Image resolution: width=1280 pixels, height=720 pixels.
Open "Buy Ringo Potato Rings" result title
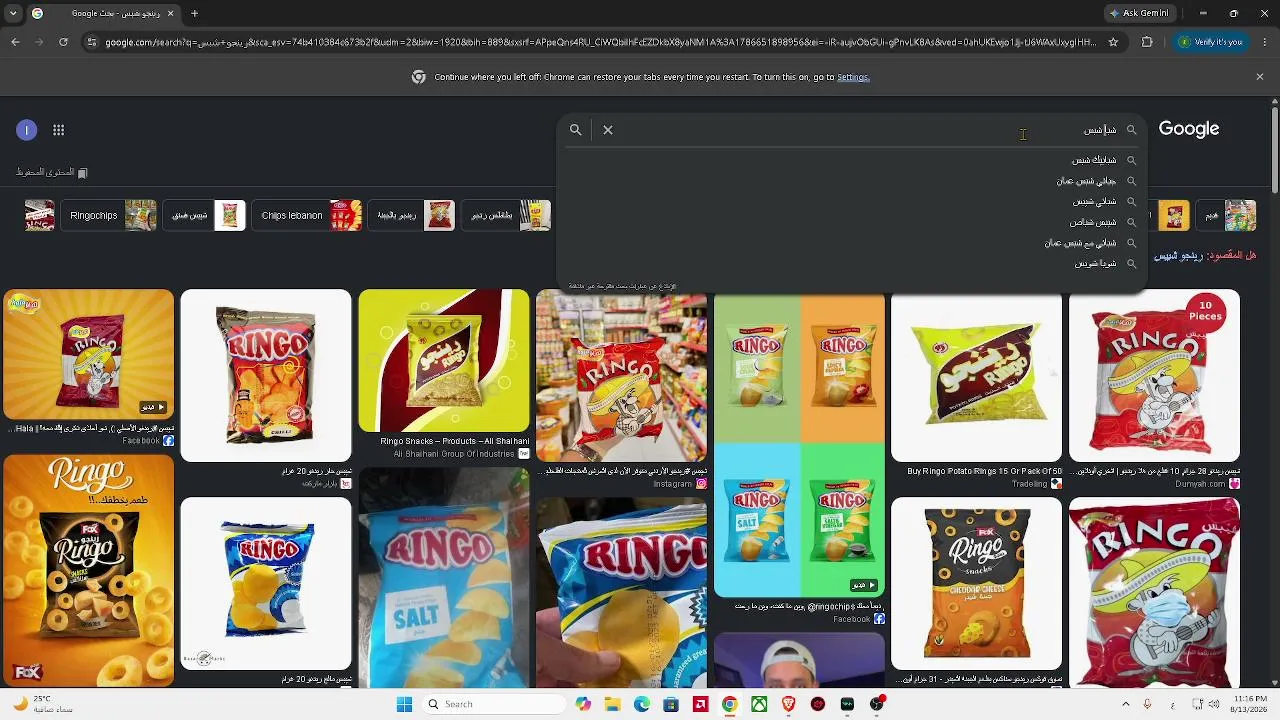[984, 471]
